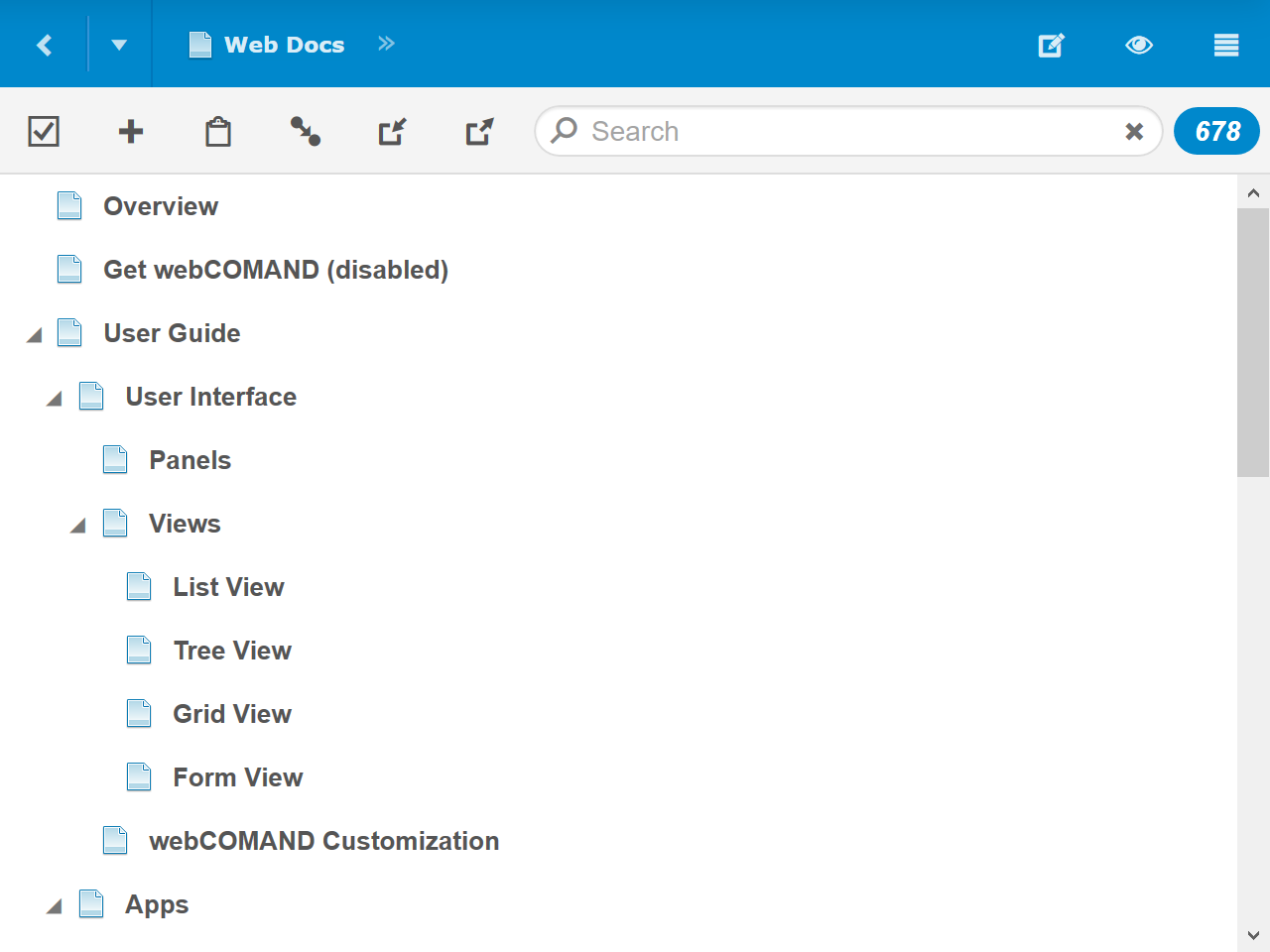Click the scrollbar down arrow
Screen dimensions: 1270x952
(x=1253, y=935)
